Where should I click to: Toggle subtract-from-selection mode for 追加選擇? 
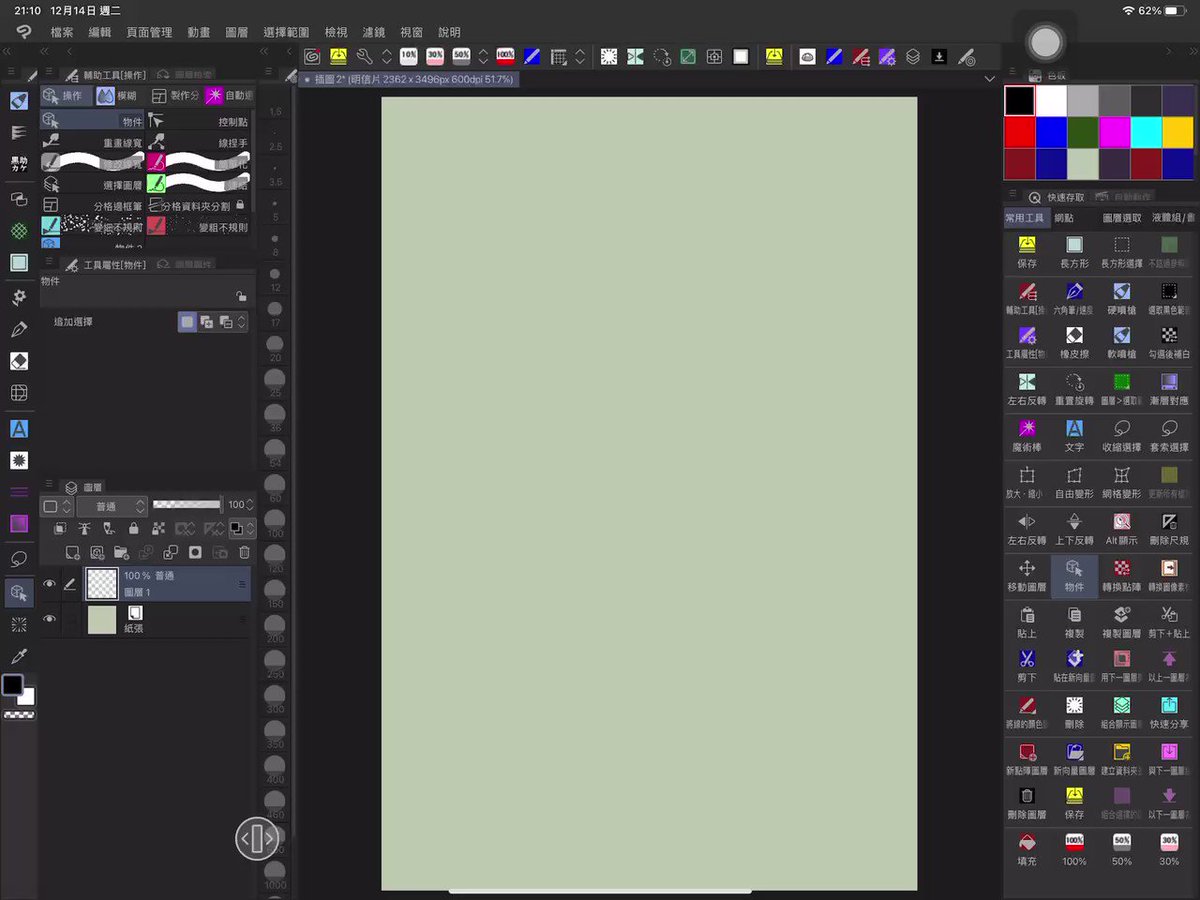pyautogui.click(x=226, y=322)
